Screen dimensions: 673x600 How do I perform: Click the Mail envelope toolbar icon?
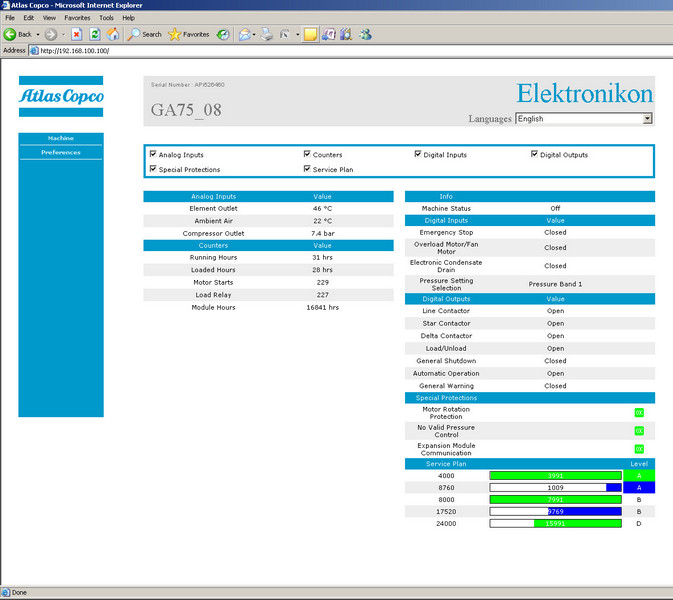244,34
